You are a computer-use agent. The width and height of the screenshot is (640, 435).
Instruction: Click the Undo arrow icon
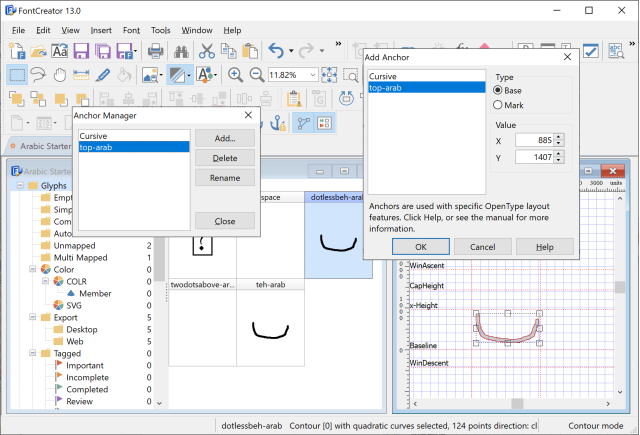[x=277, y=52]
